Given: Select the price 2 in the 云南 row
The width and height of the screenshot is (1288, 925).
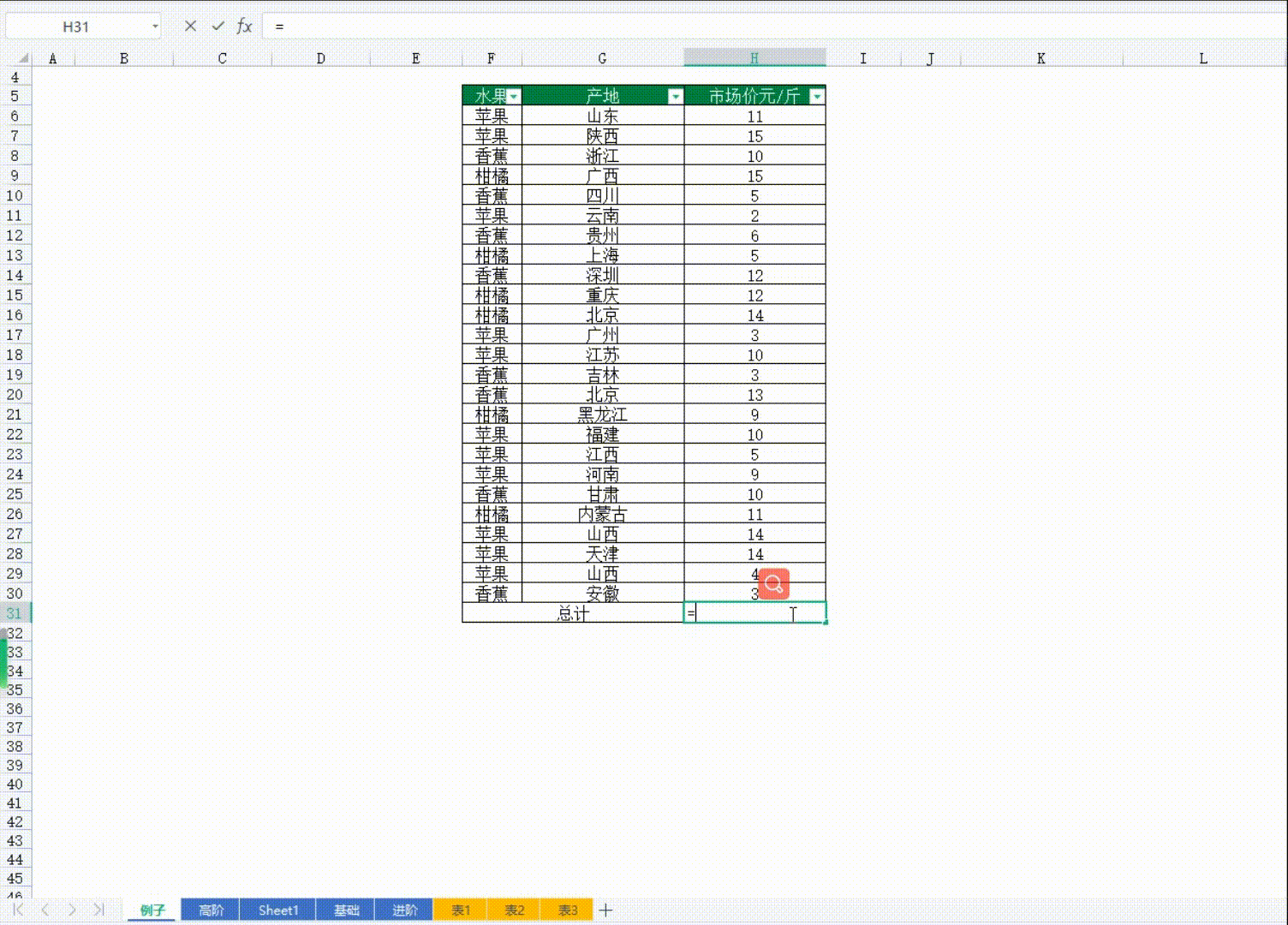Looking at the screenshot, I should (754, 215).
